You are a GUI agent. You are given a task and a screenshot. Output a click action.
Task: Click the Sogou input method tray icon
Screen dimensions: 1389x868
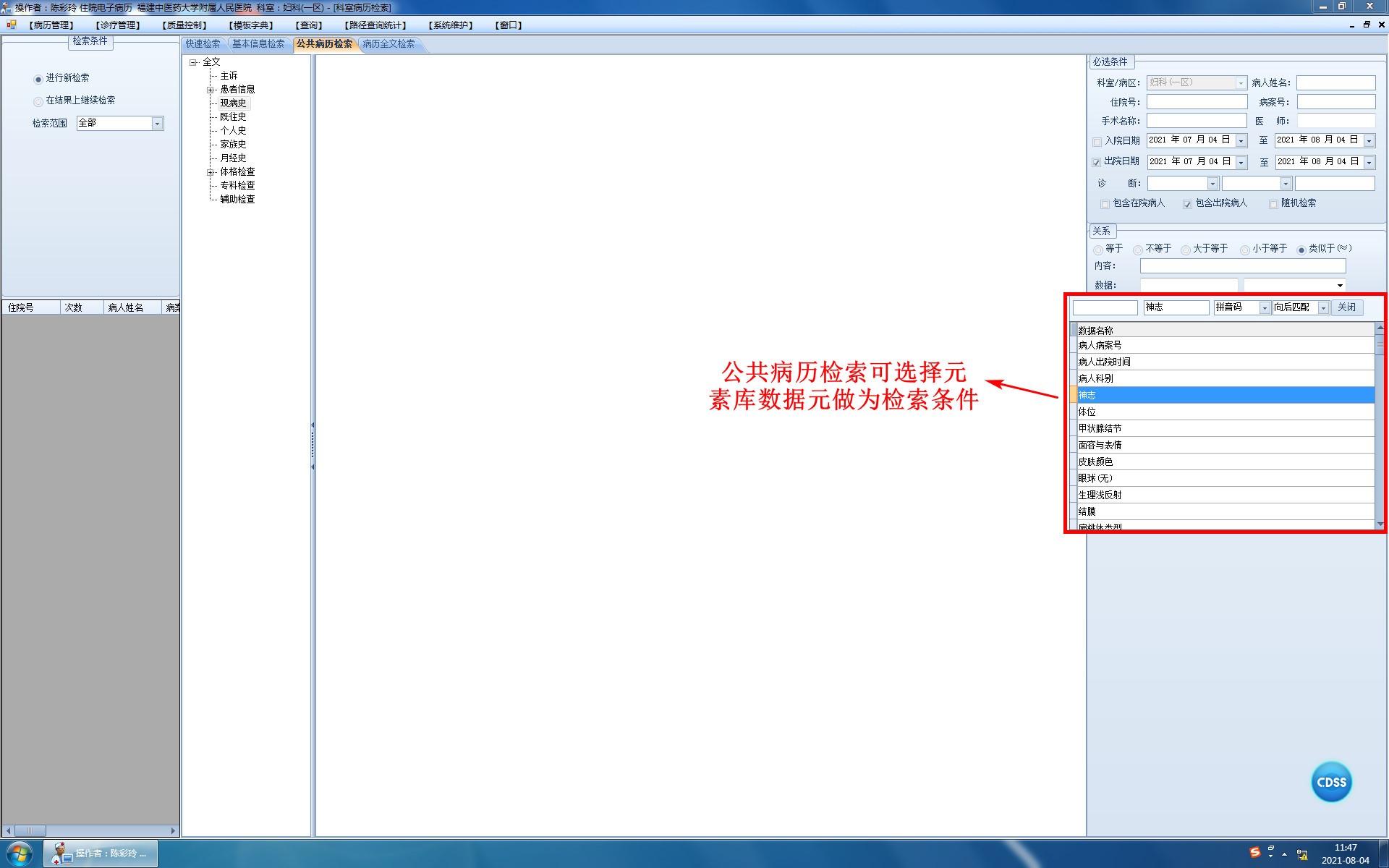tap(1254, 852)
